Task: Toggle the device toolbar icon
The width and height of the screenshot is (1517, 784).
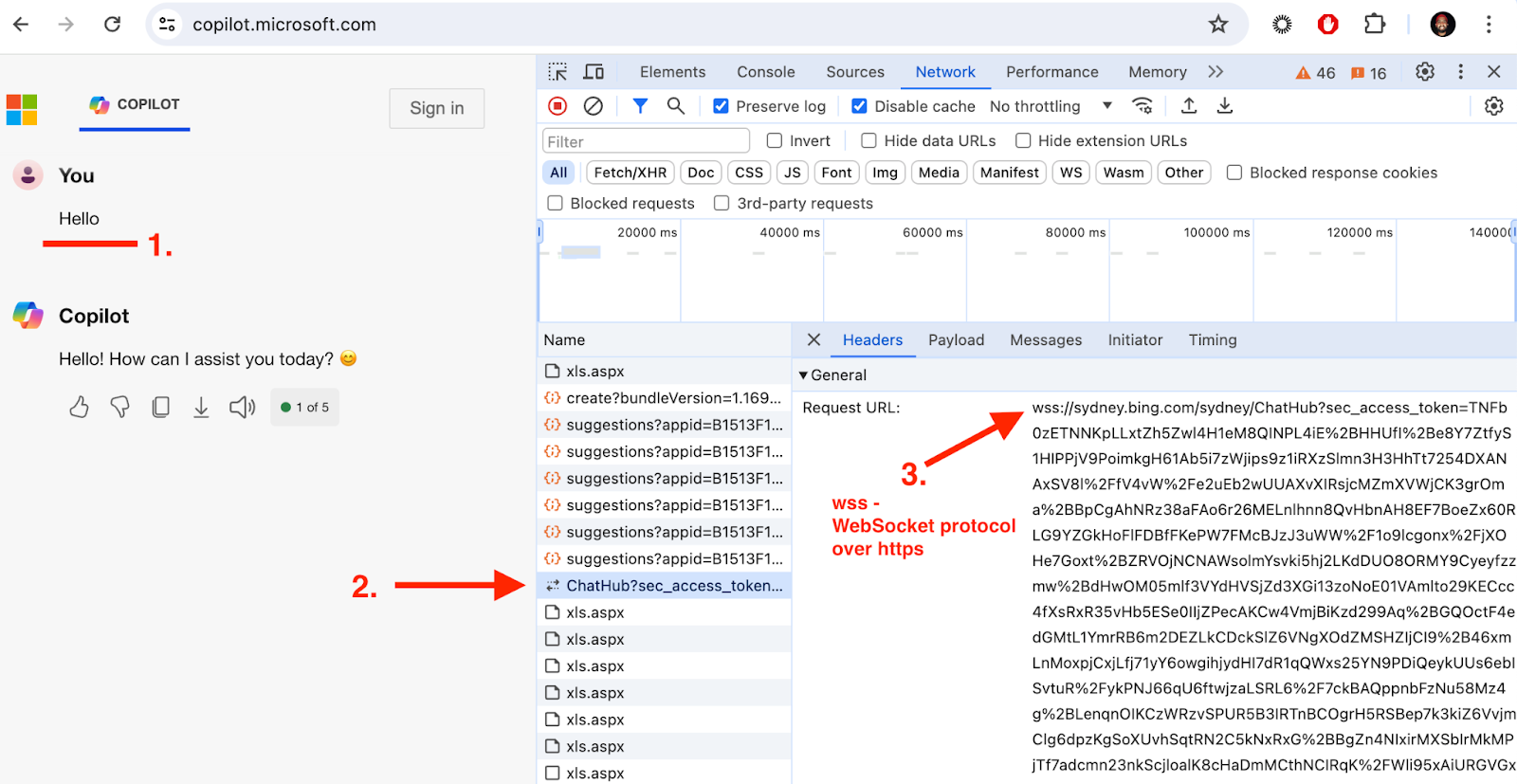Action: [594, 72]
